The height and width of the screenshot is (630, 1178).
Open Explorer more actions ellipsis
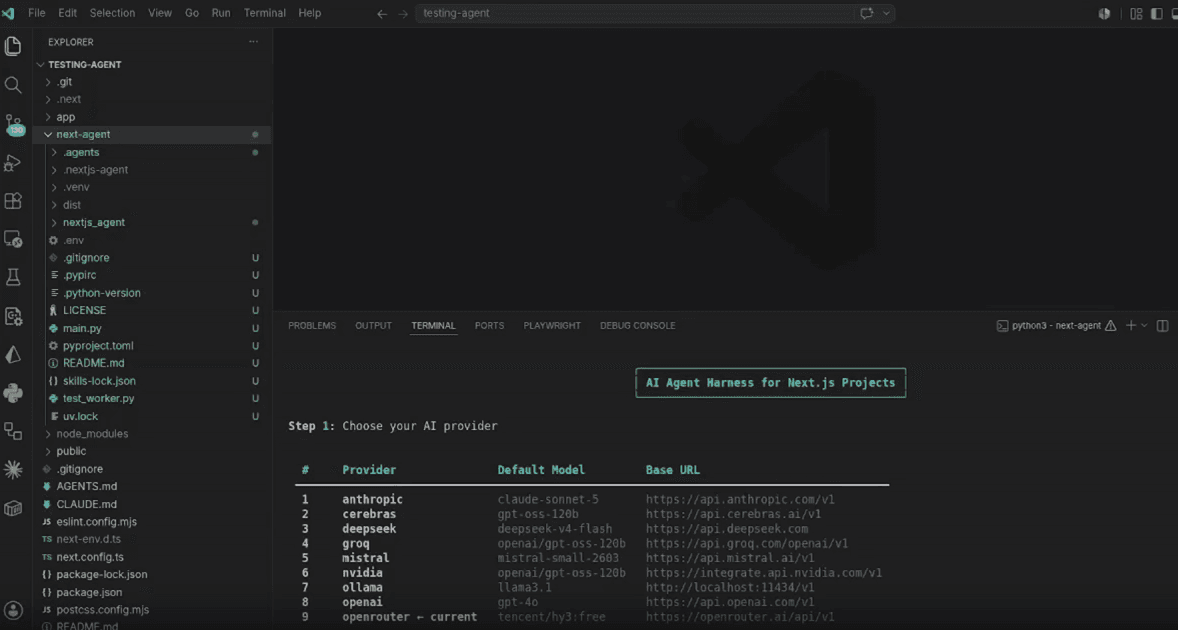point(253,42)
